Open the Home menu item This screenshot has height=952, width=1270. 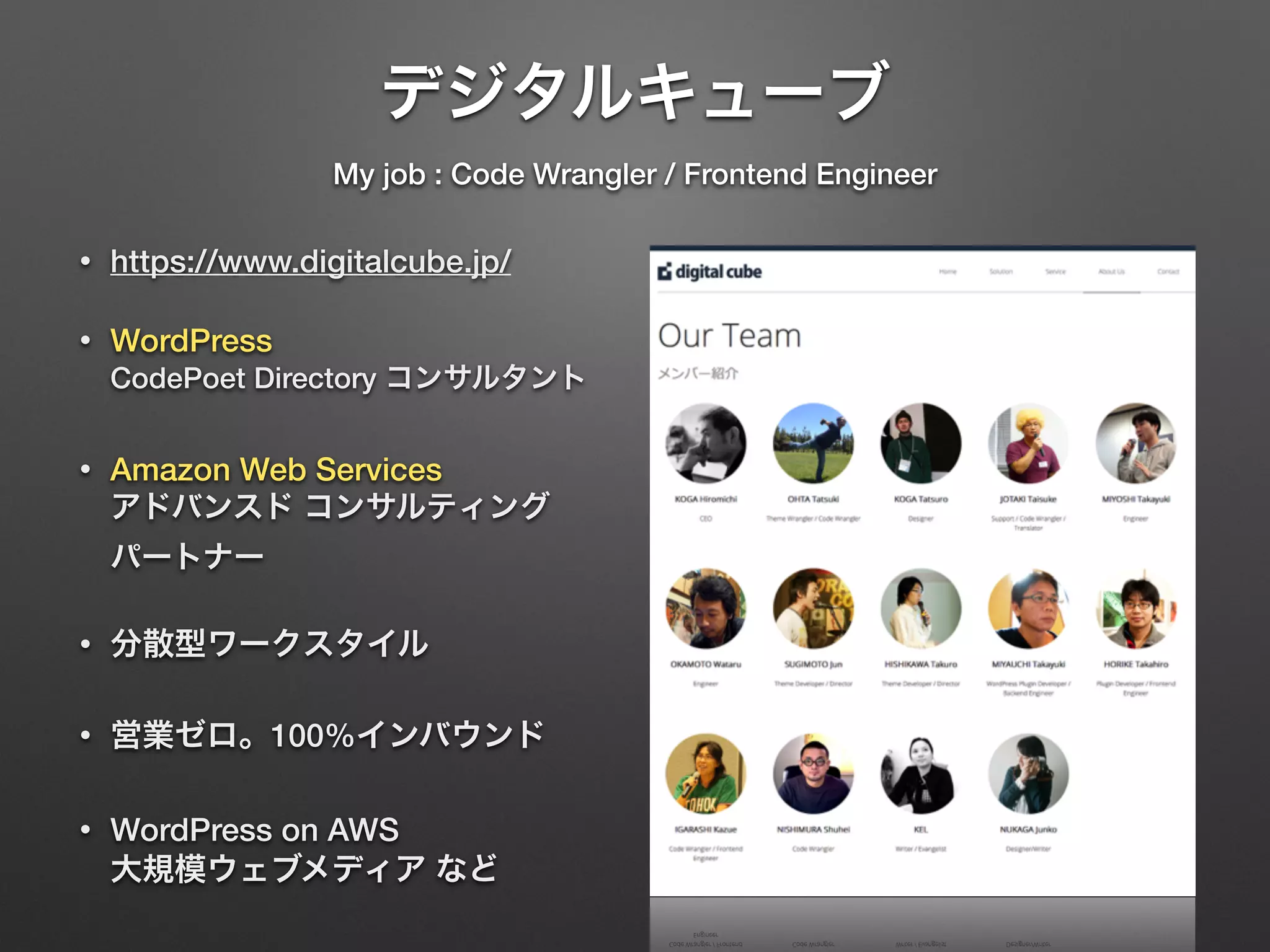click(x=948, y=271)
